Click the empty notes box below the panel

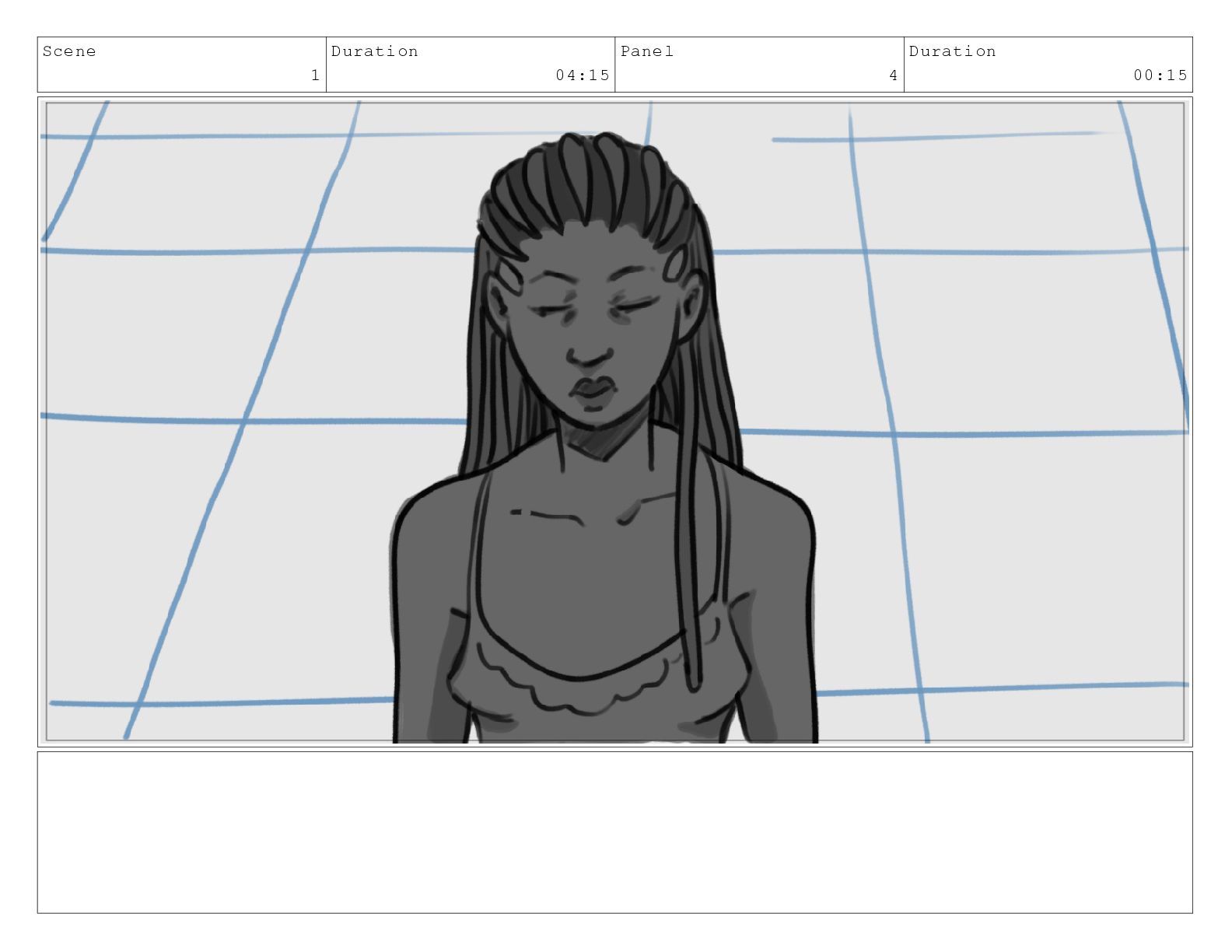(614, 832)
